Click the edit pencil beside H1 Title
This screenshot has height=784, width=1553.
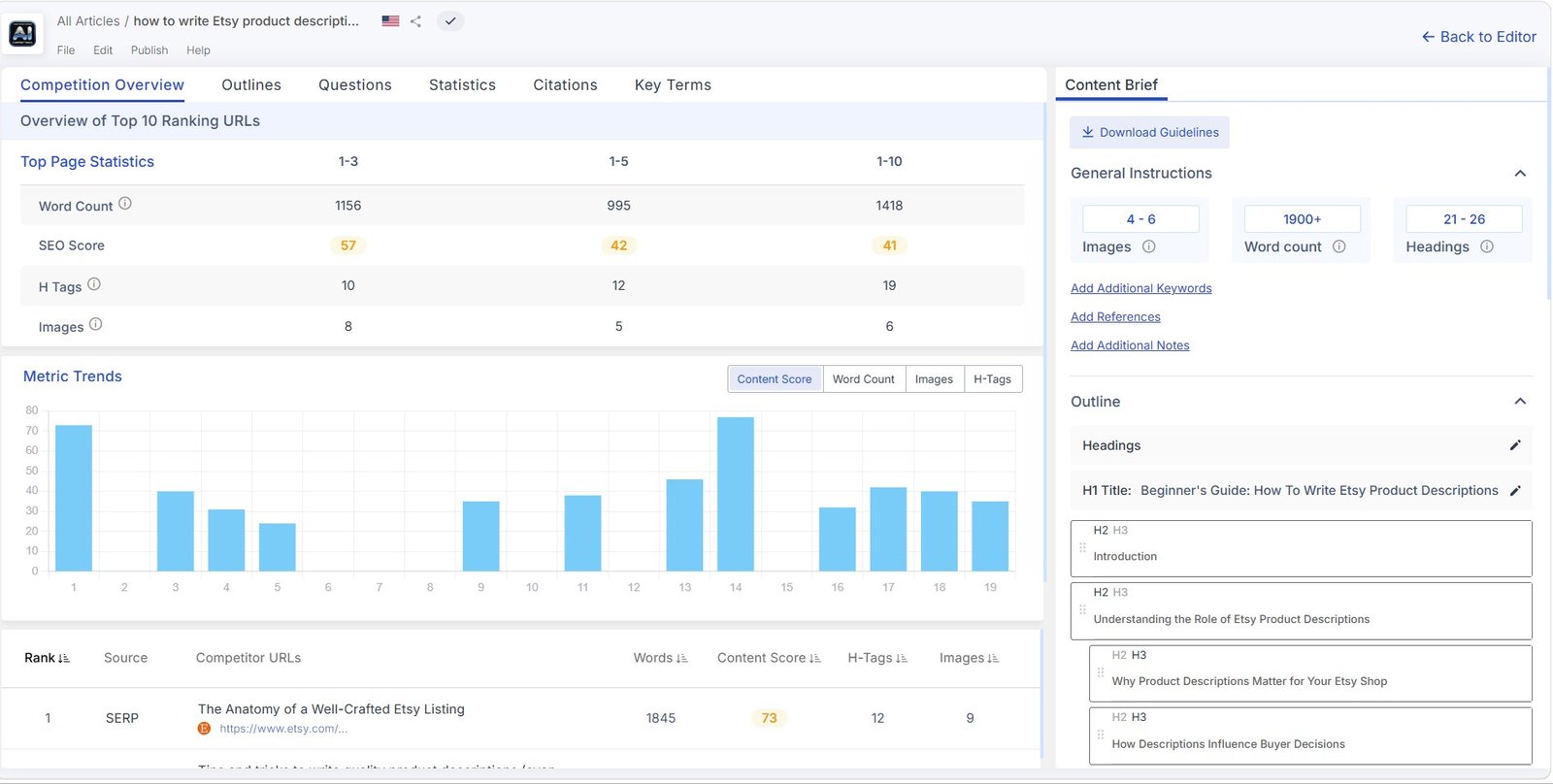[x=1515, y=490]
